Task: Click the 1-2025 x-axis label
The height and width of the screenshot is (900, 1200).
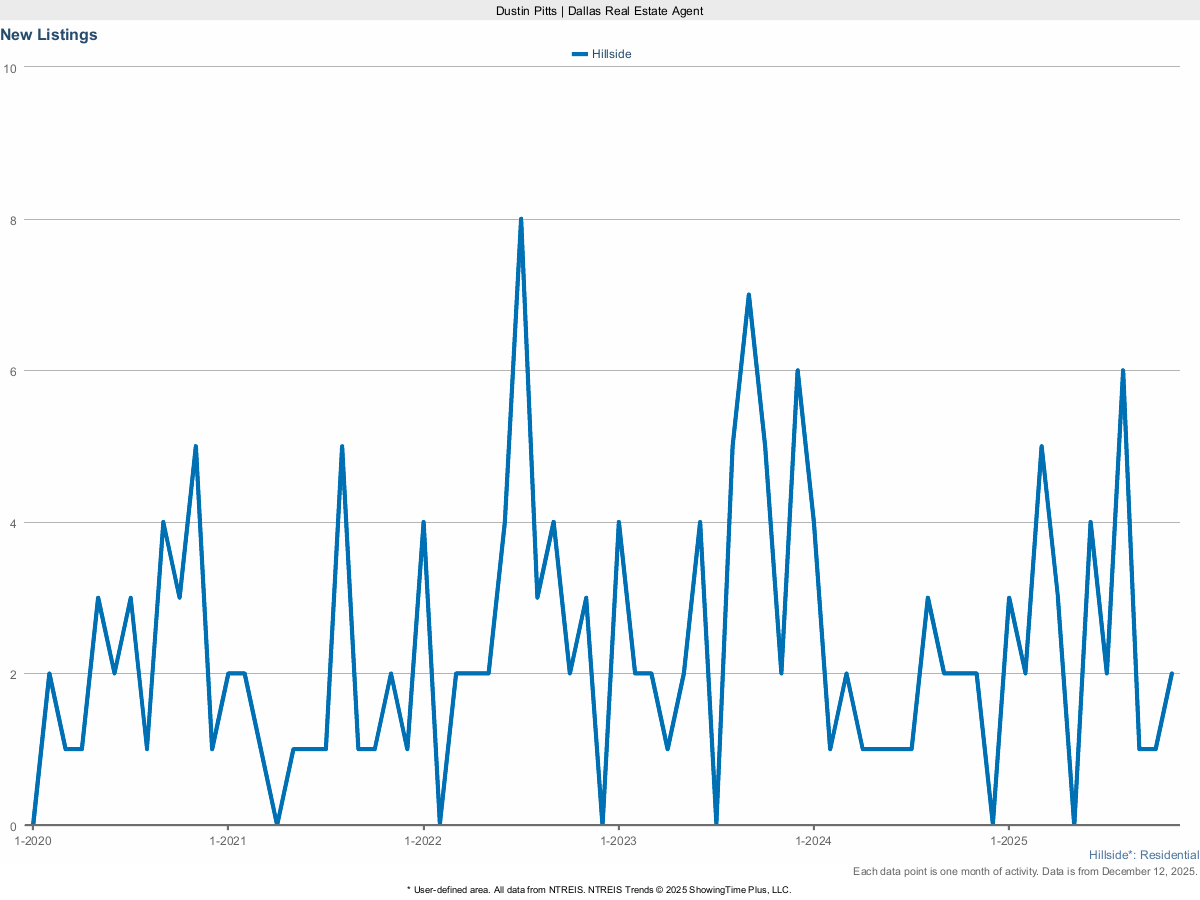Action: [1008, 841]
